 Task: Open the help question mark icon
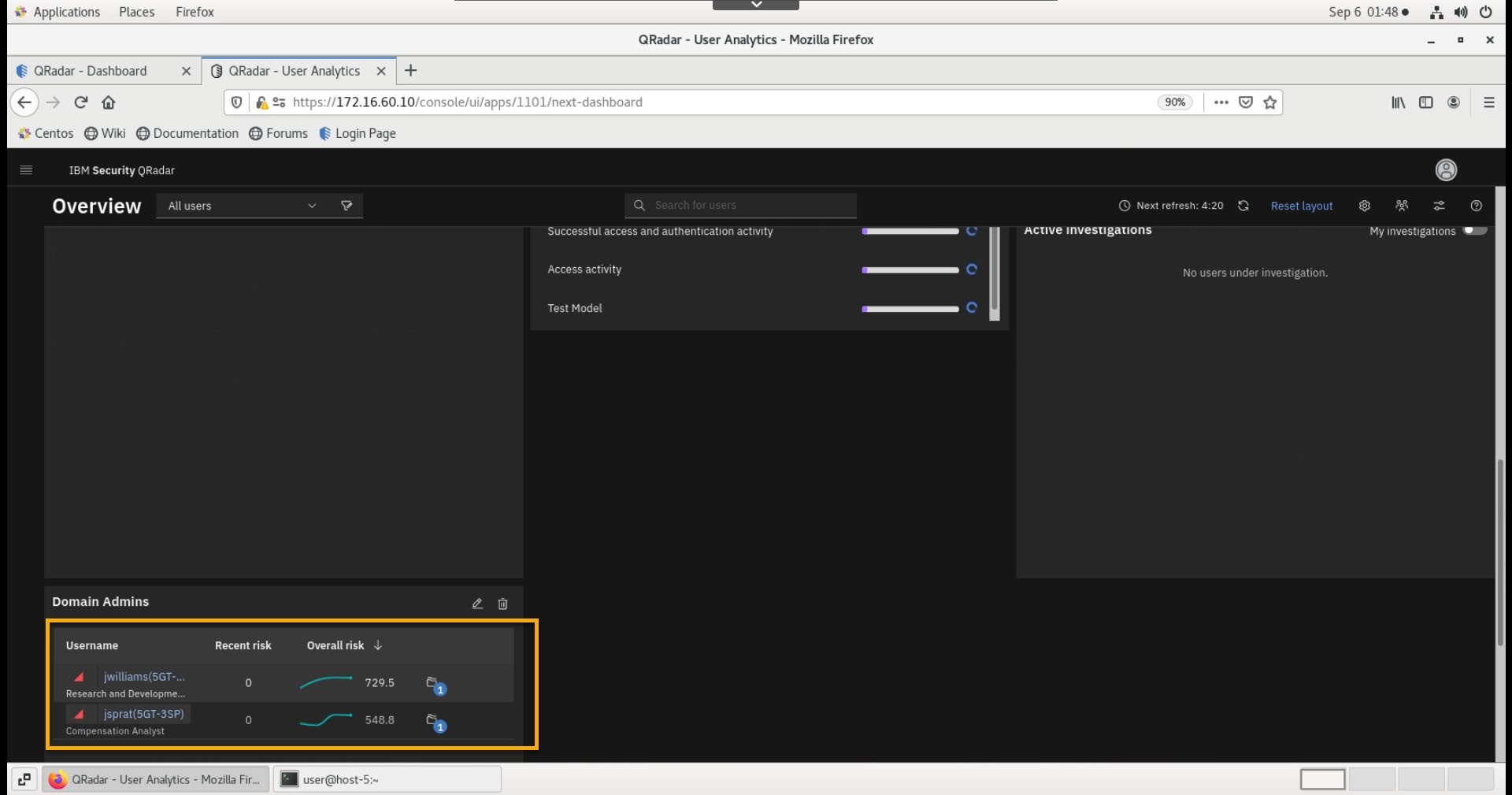(1477, 206)
